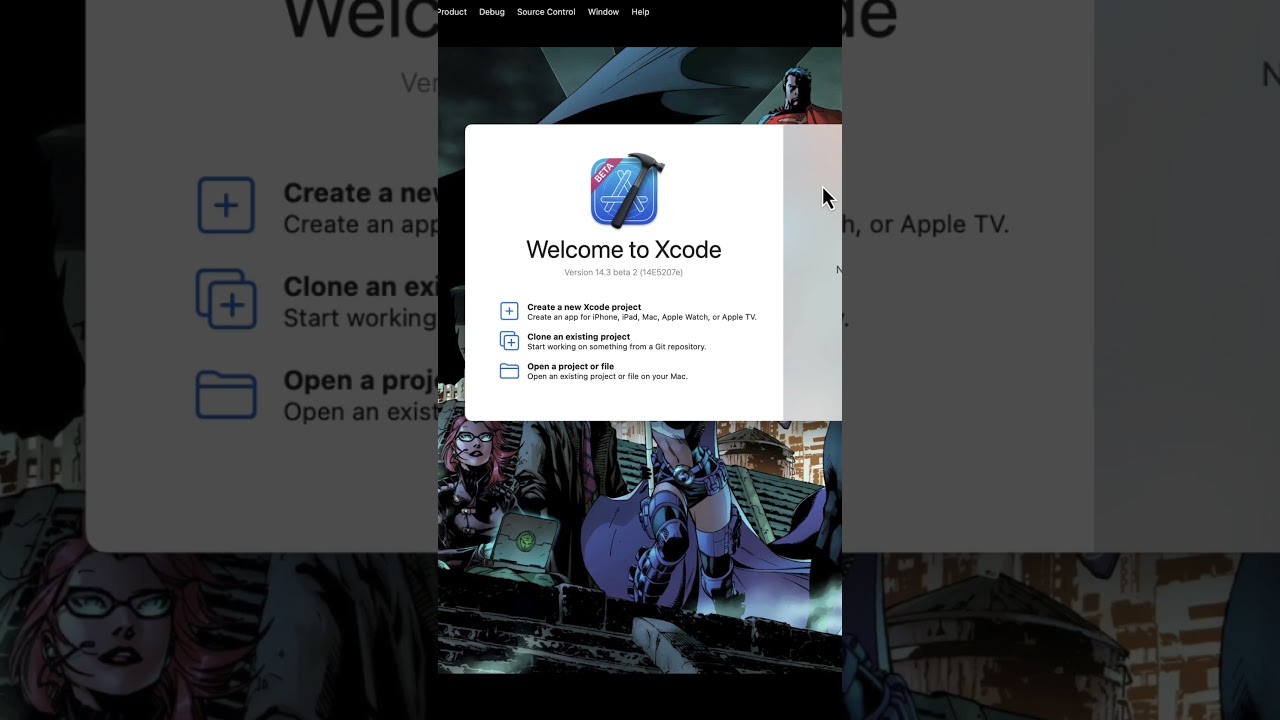Open the Source Control menu
Image resolution: width=1280 pixels, height=720 pixels.
pos(546,12)
